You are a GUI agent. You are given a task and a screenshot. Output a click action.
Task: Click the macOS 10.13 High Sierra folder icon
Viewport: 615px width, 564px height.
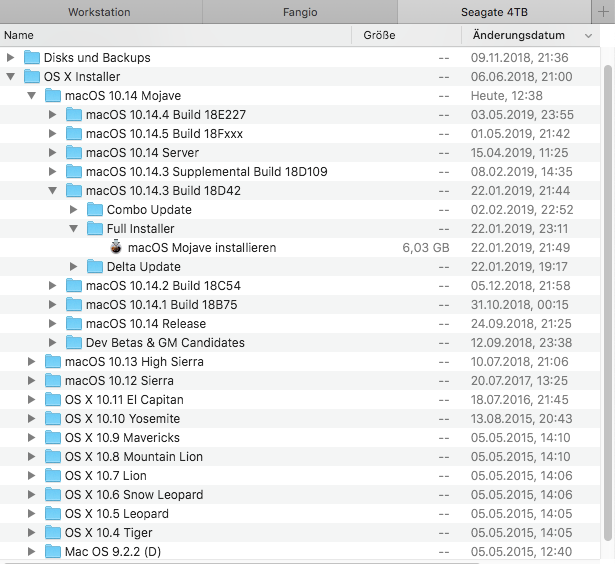pos(53,361)
